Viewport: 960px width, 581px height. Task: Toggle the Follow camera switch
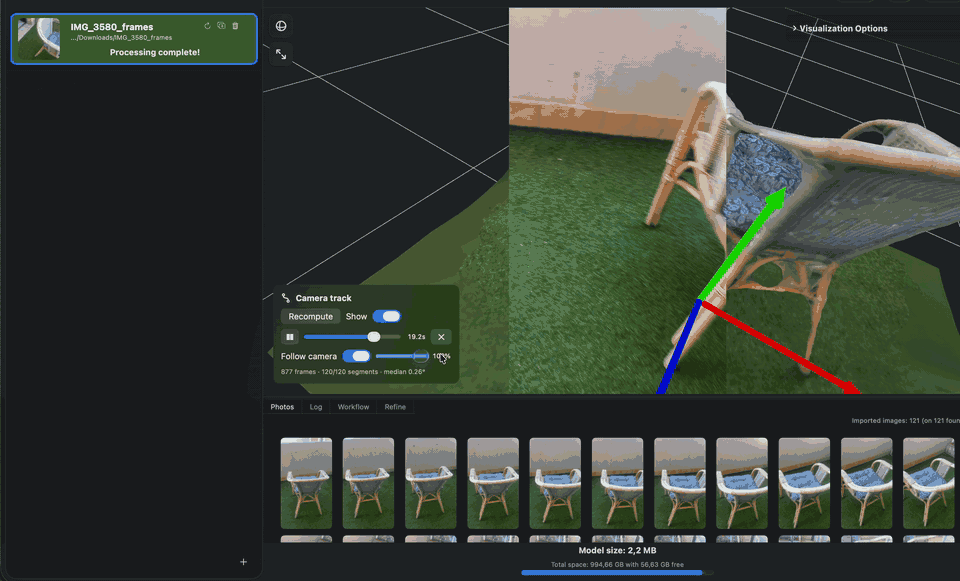pos(356,356)
